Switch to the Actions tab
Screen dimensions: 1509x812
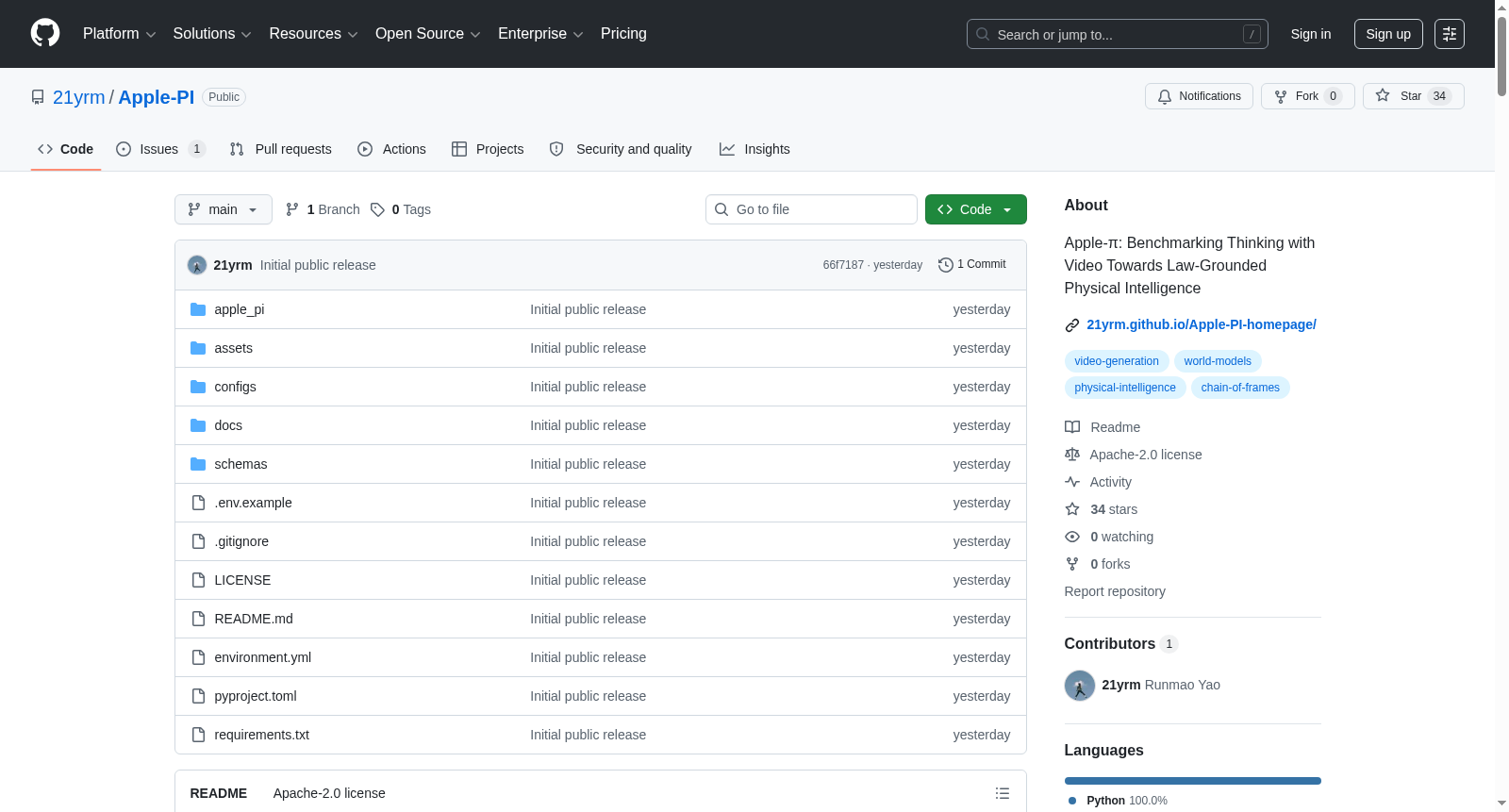click(392, 149)
